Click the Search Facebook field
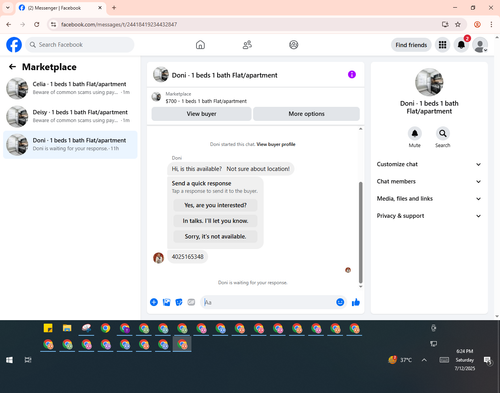 tap(80, 45)
